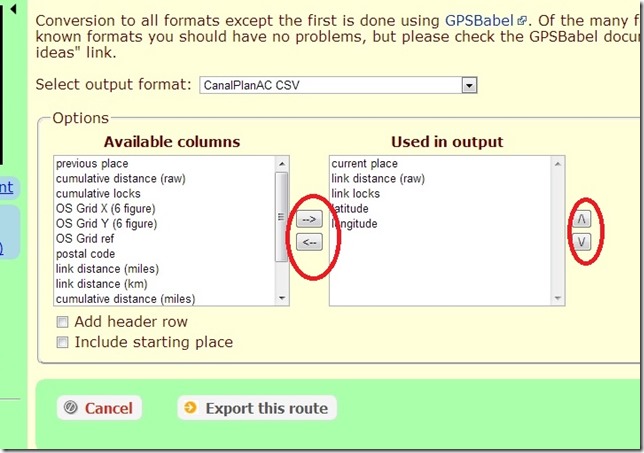Click Used in output scrollbar up arrow

point(558,164)
